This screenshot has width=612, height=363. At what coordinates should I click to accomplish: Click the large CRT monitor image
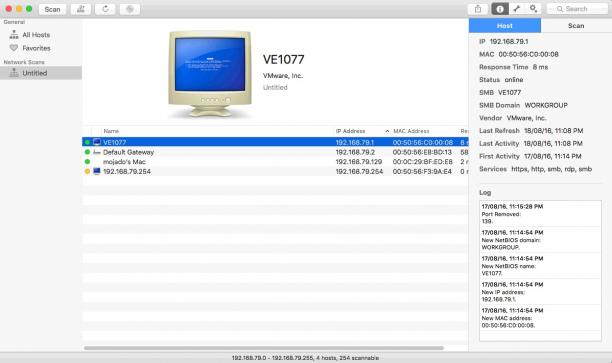[x=210, y=73]
